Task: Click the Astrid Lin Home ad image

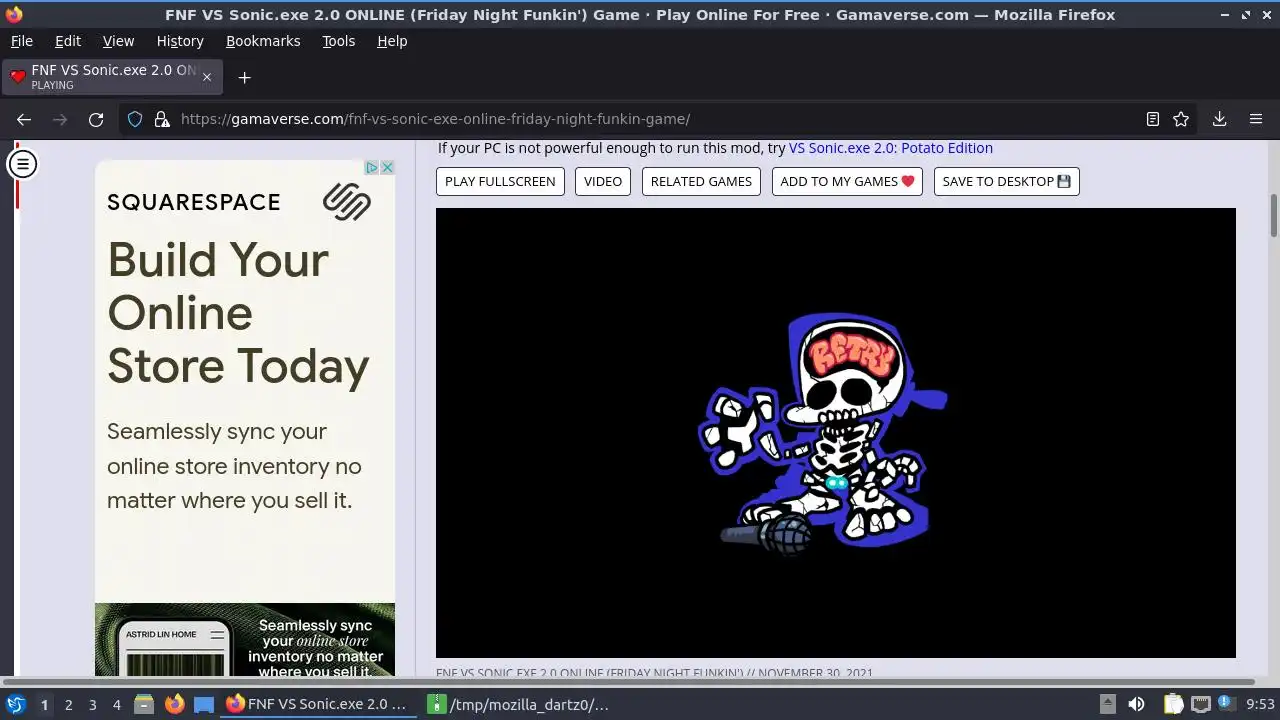Action: click(245, 640)
